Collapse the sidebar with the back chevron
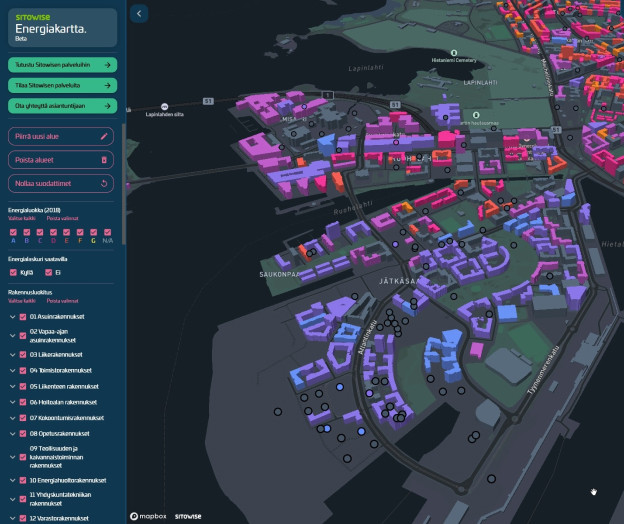Screen dimensions: 624x524 click(x=139, y=14)
